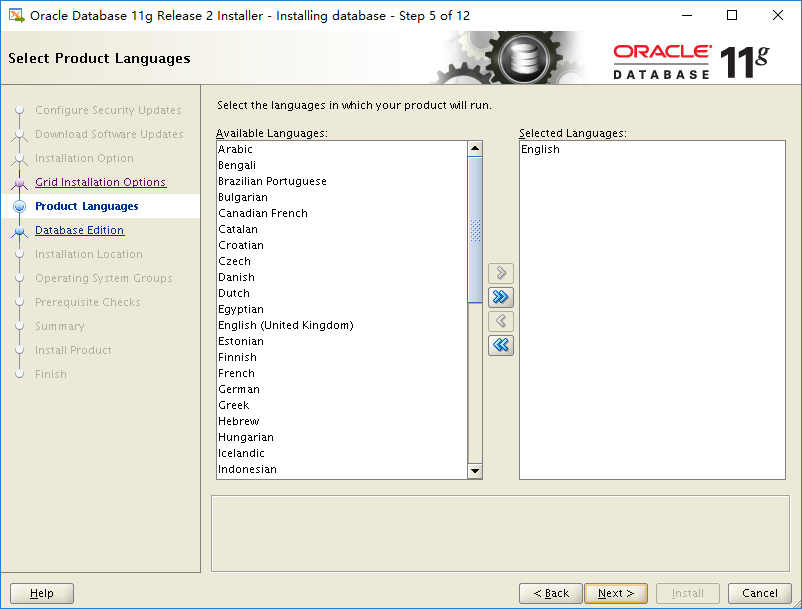The height and width of the screenshot is (609, 802).
Task: Open the Grid Installation Options step
Action: (100, 182)
